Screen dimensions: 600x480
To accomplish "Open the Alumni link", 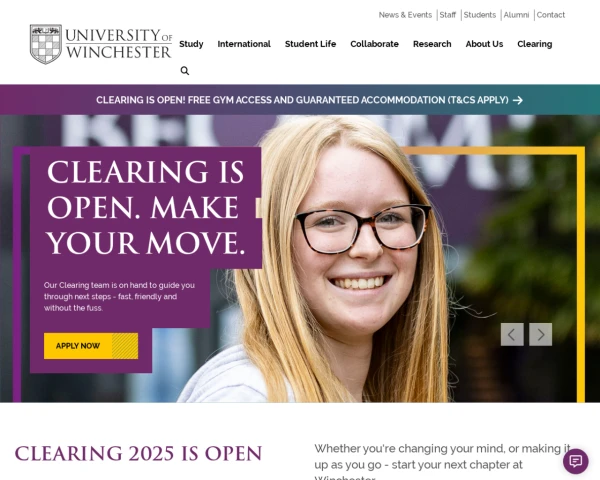I will tap(516, 15).
